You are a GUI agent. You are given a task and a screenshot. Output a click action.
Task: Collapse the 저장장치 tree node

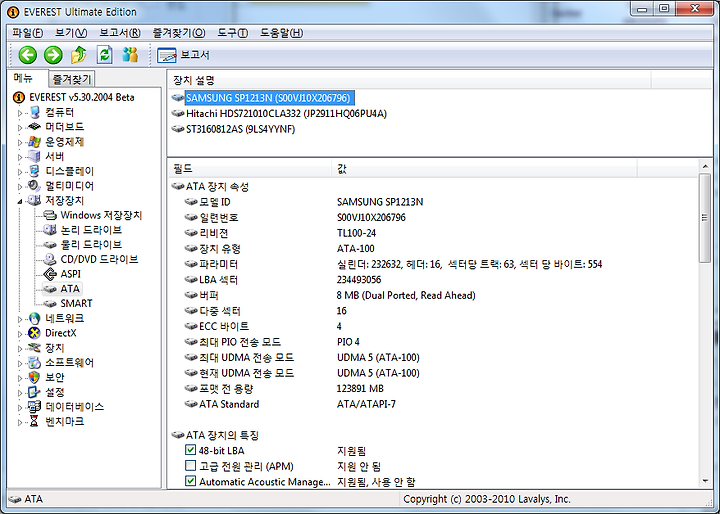click(x=20, y=201)
